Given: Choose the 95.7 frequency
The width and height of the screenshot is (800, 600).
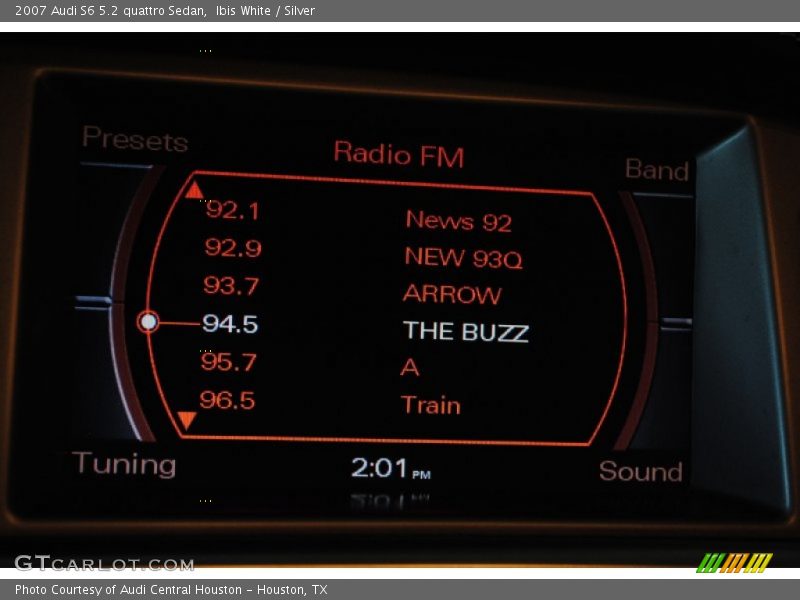Looking at the screenshot, I should tap(229, 362).
